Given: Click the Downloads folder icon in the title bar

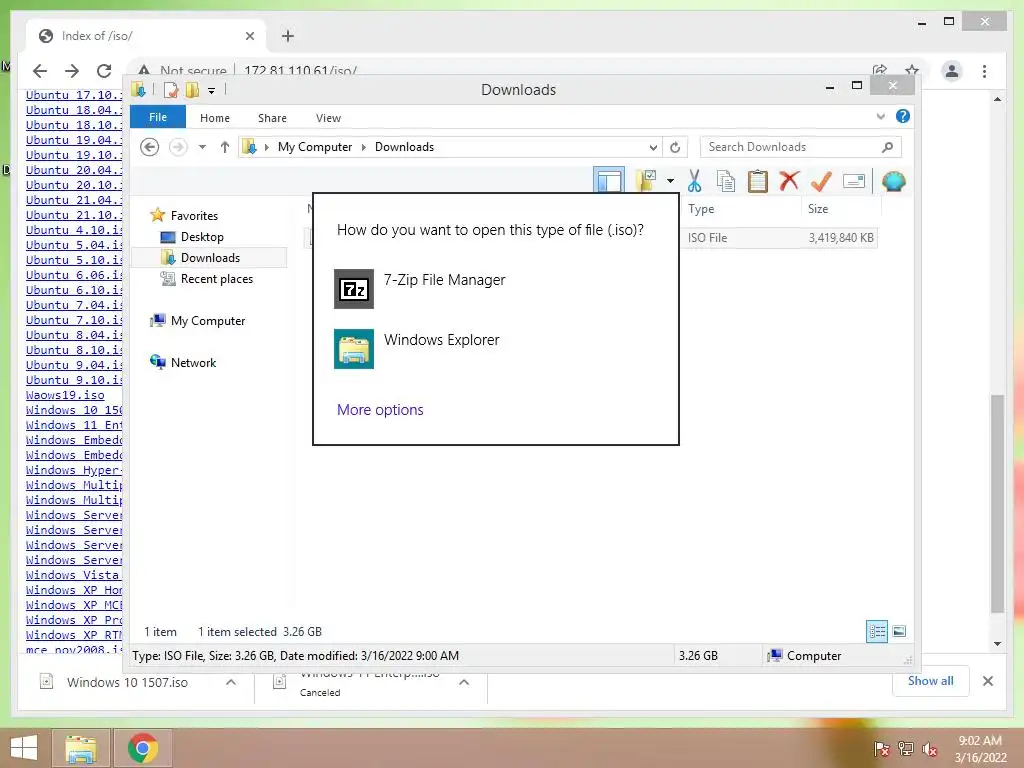Looking at the screenshot, I should pyautogui.click(x=138, y=89).
